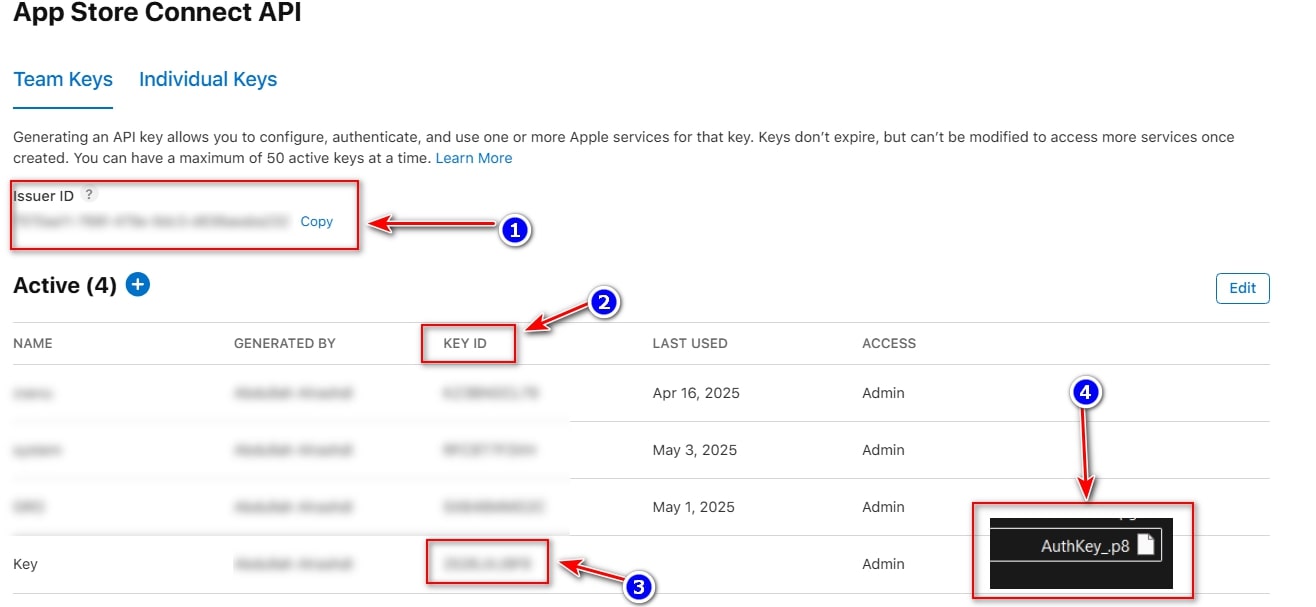This screenshot has height=607, width=1316.
Task: Switch to the Team Keys tab
Action: click(63, 80)
